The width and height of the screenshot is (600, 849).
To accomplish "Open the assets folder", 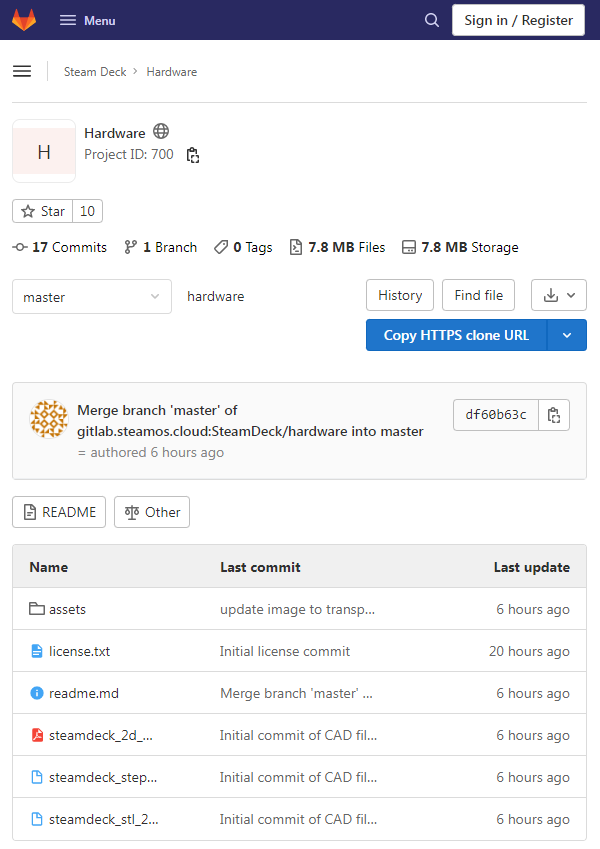I will [67, 609].
